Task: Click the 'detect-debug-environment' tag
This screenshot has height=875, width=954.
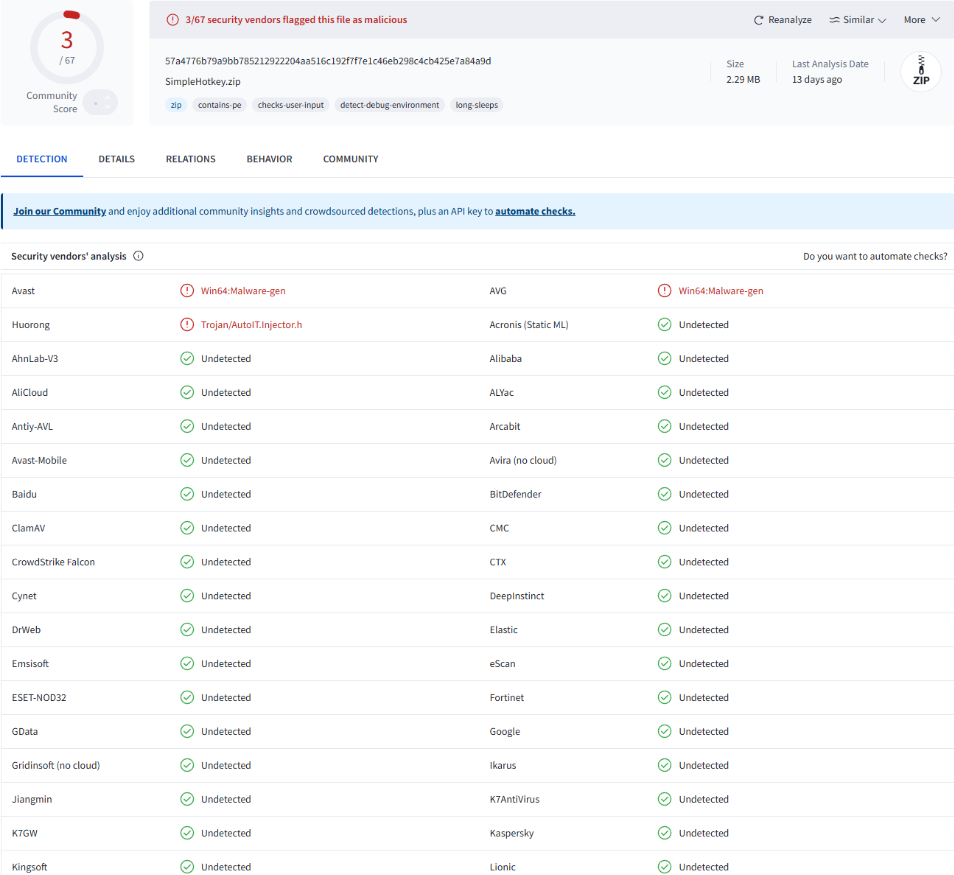Action: pos(389,105)
